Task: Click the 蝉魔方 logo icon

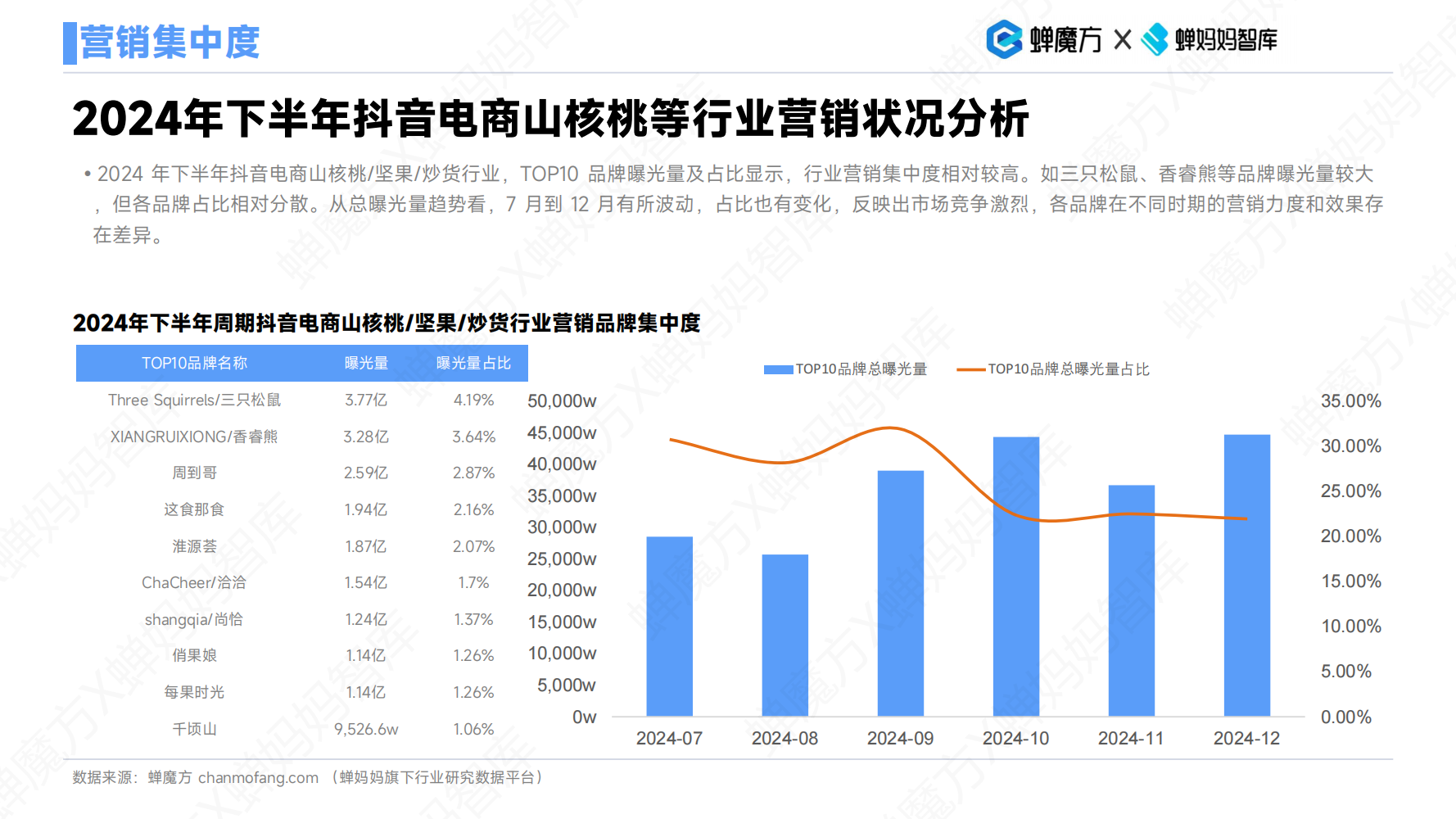Action: 1004,39
